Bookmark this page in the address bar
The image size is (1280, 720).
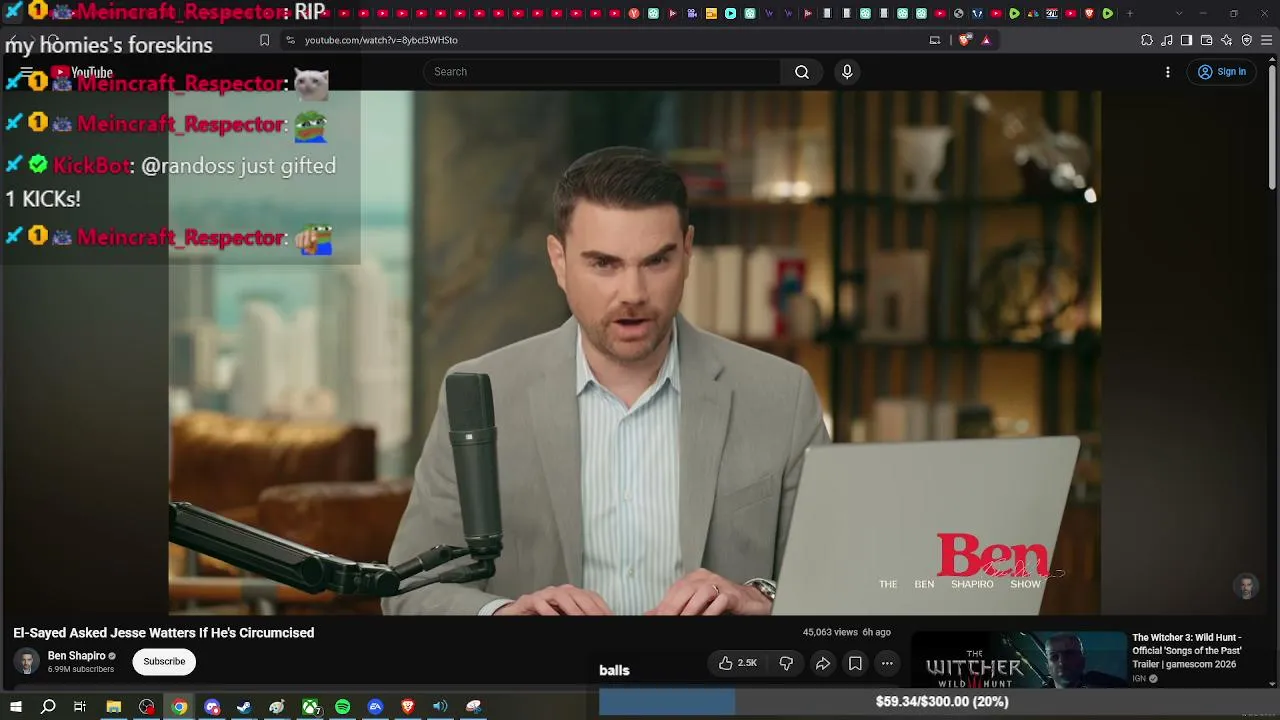click(x=264, y=40)
